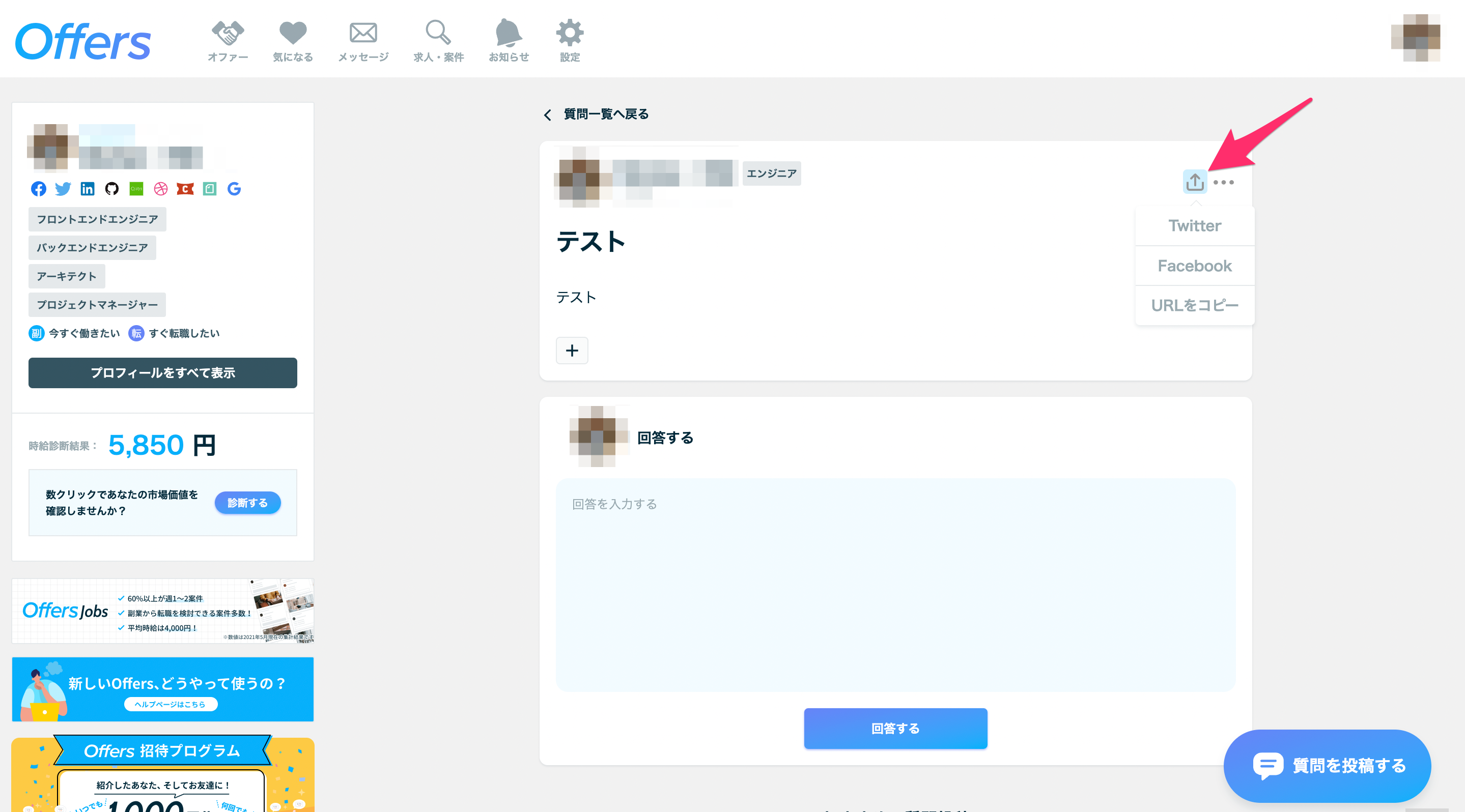
Task: Click the LinkedIn profile icon
Action: pos(88,189)
